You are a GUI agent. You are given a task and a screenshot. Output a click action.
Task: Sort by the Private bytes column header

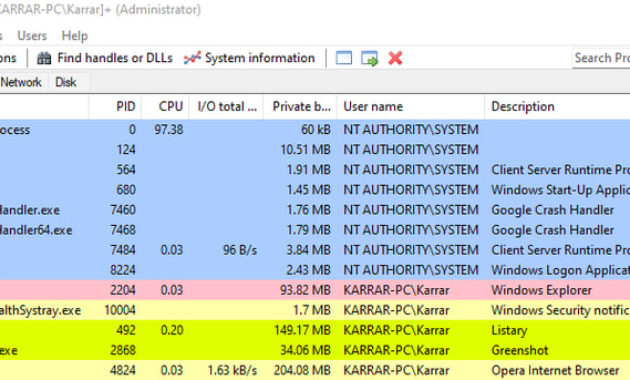tap(301, 106)
